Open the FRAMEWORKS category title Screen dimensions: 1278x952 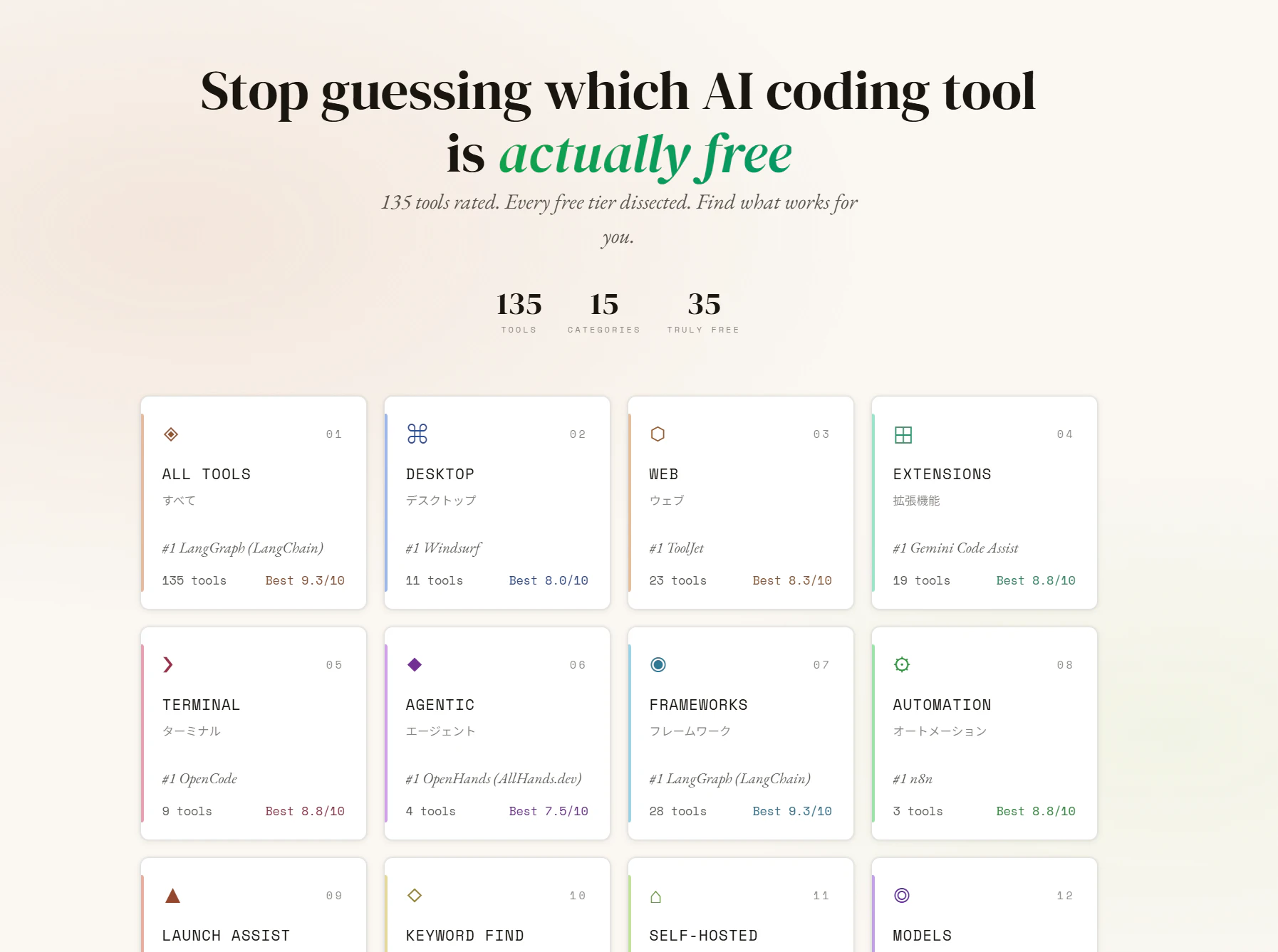[699, 705]
